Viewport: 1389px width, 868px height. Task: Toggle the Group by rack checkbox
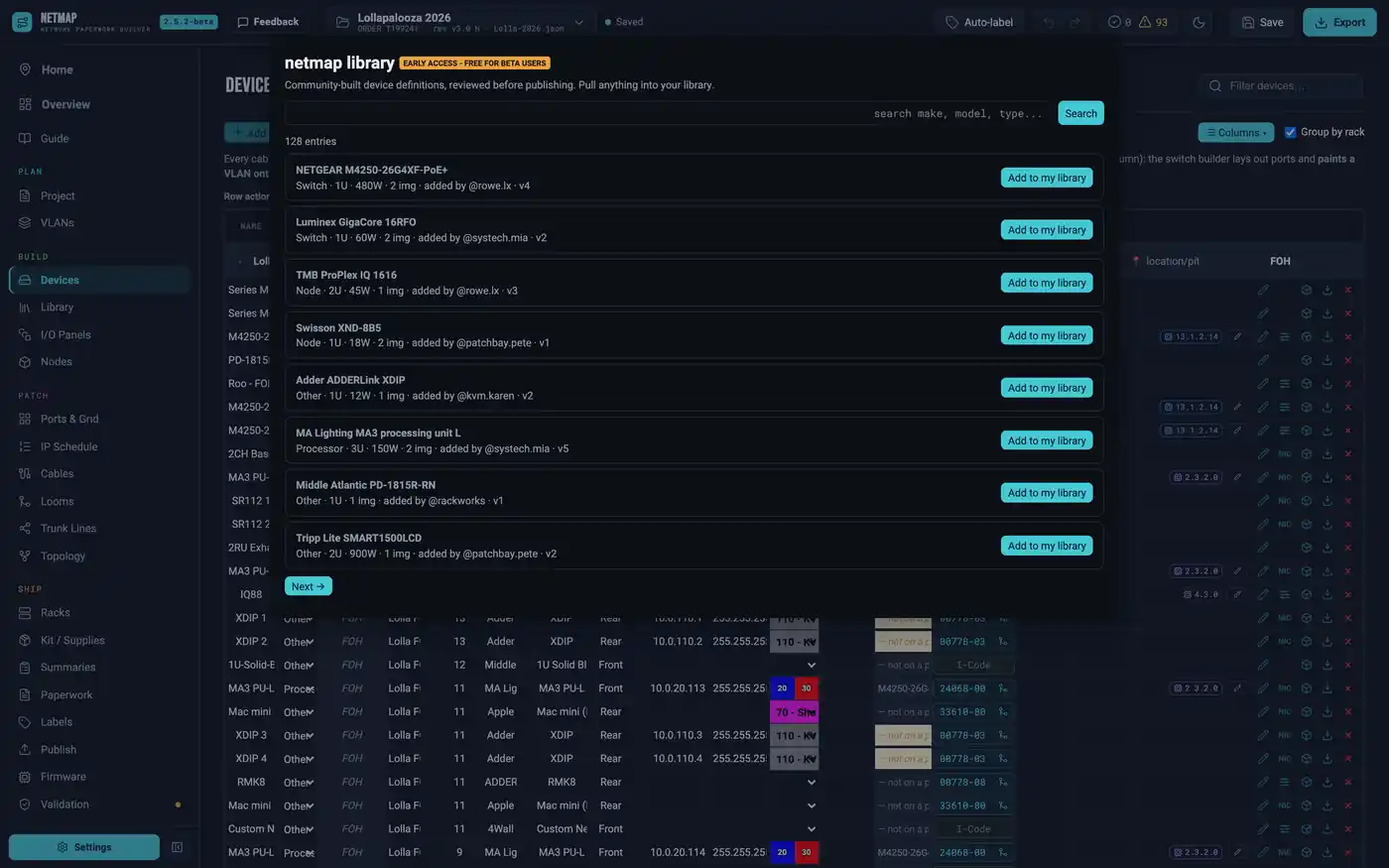[1290, 132]
